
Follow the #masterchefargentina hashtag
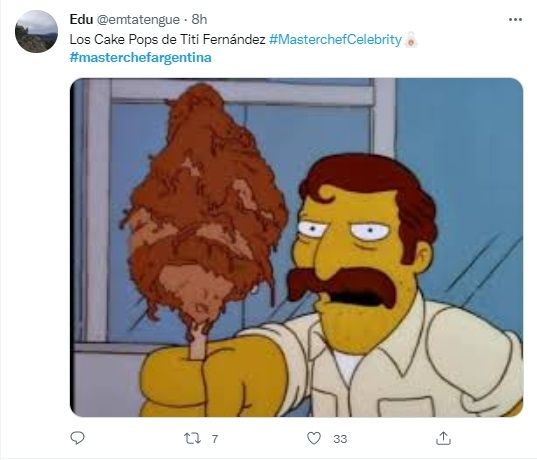point(140,57)
